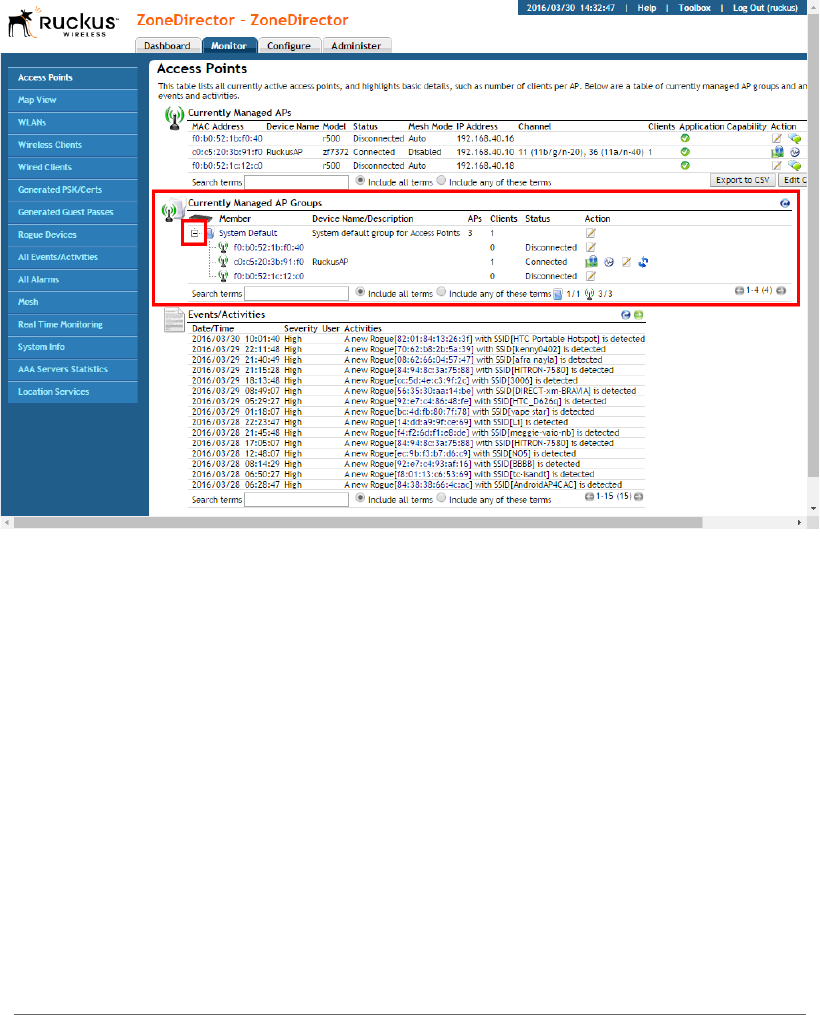The image size is (820, 1015).
Task: Click AP icon beside c0:c5:20:3b:91:f0 in tree
Action: pyautogui.click(x=223, y=262)
